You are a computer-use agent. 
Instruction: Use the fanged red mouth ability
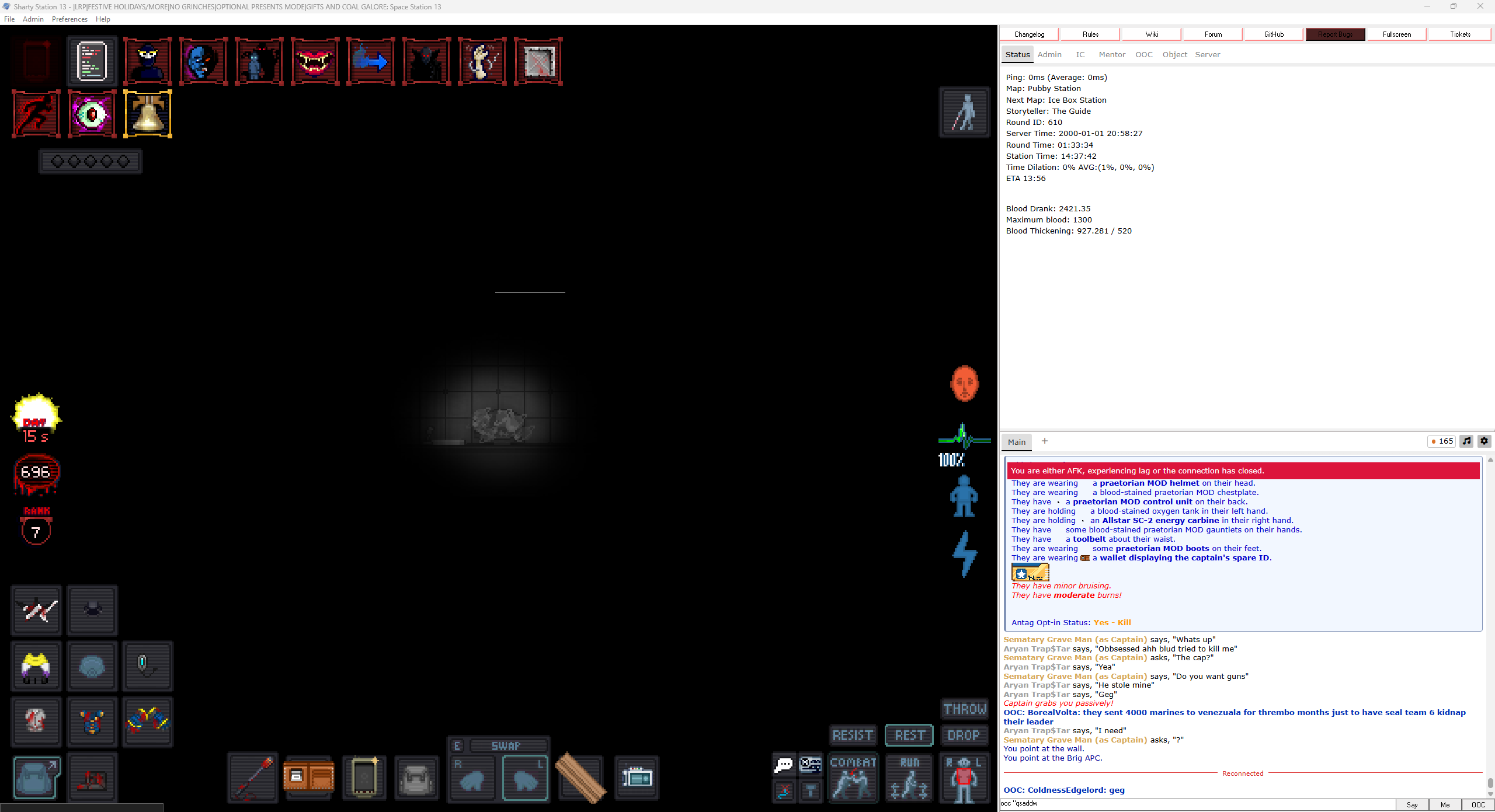pyautogui.click(x=315, y=61)
